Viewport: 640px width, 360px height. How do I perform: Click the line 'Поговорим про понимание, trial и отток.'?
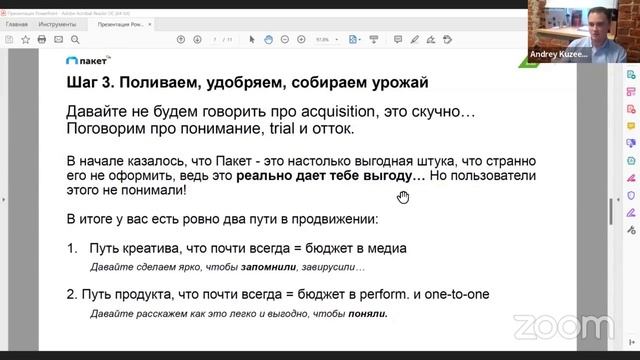[210, 129]
